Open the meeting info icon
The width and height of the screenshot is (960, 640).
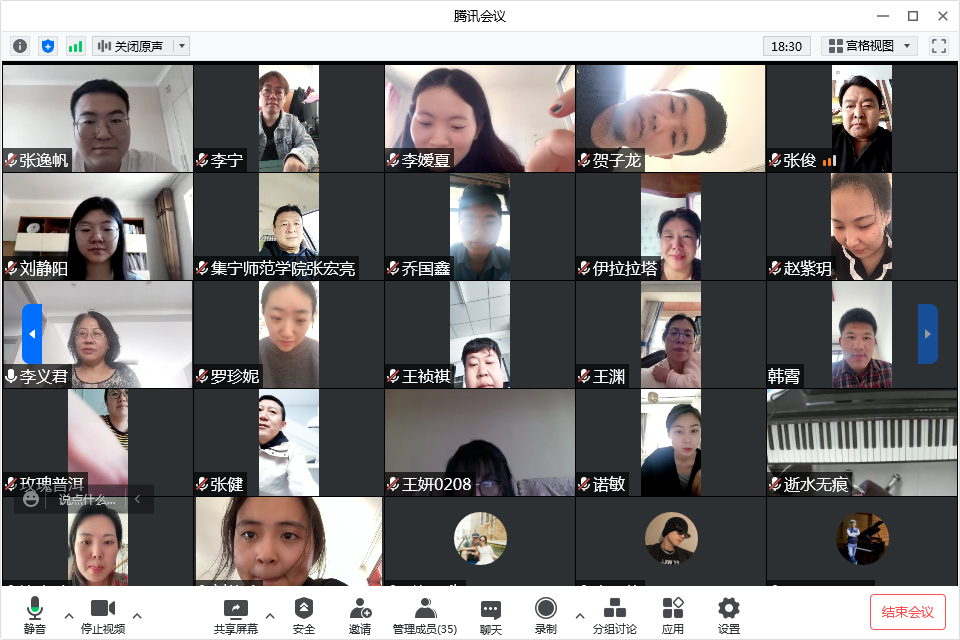coord(20,46)
